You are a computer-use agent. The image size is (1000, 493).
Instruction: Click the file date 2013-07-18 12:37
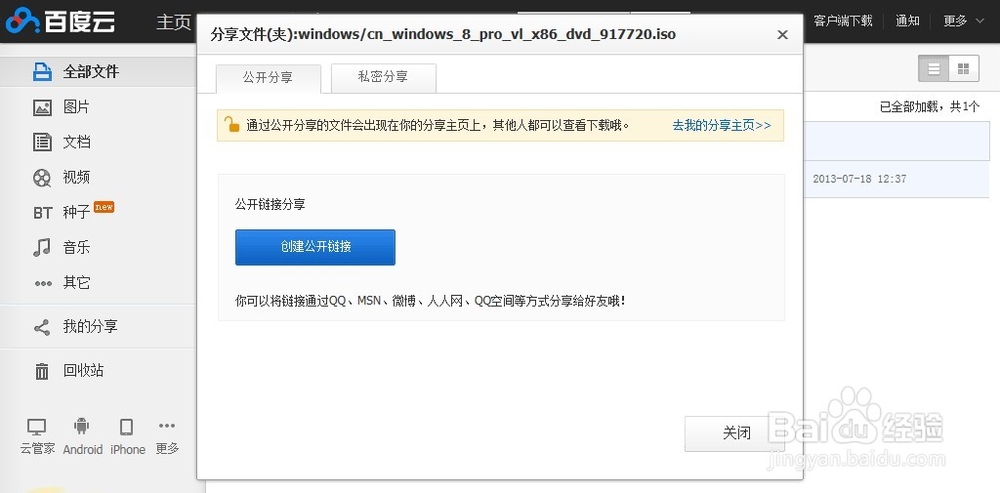point(859,179)
